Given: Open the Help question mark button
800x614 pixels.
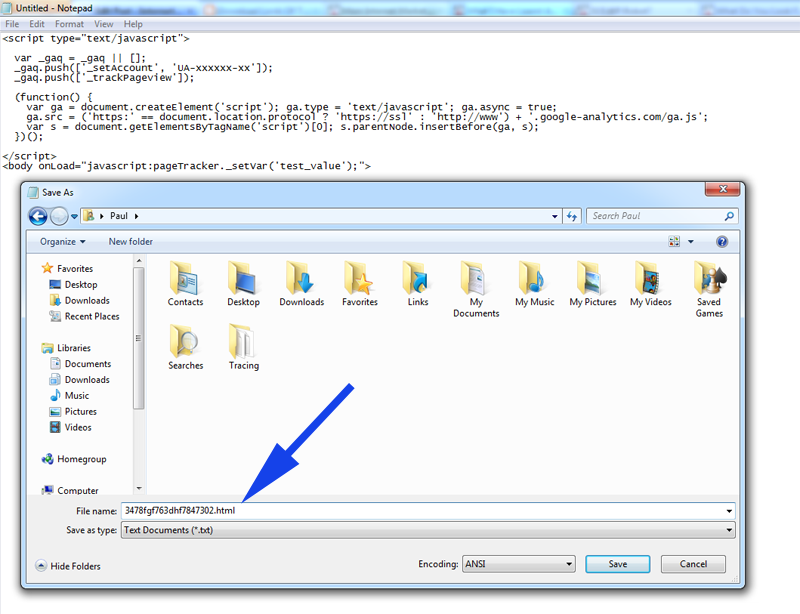Looking at the screenshot, I should coord(722,241).
